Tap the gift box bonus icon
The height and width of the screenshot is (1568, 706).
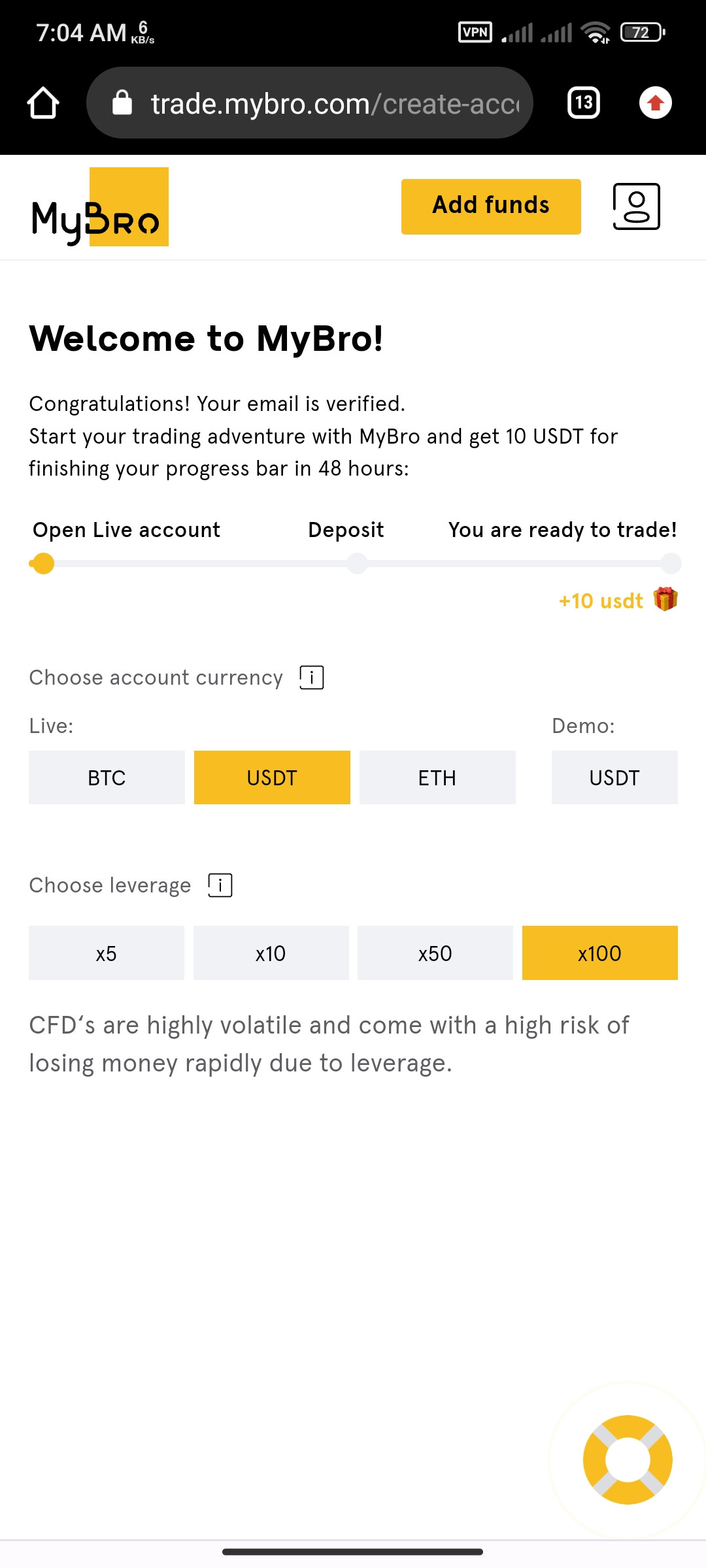(x=665, y=599)
